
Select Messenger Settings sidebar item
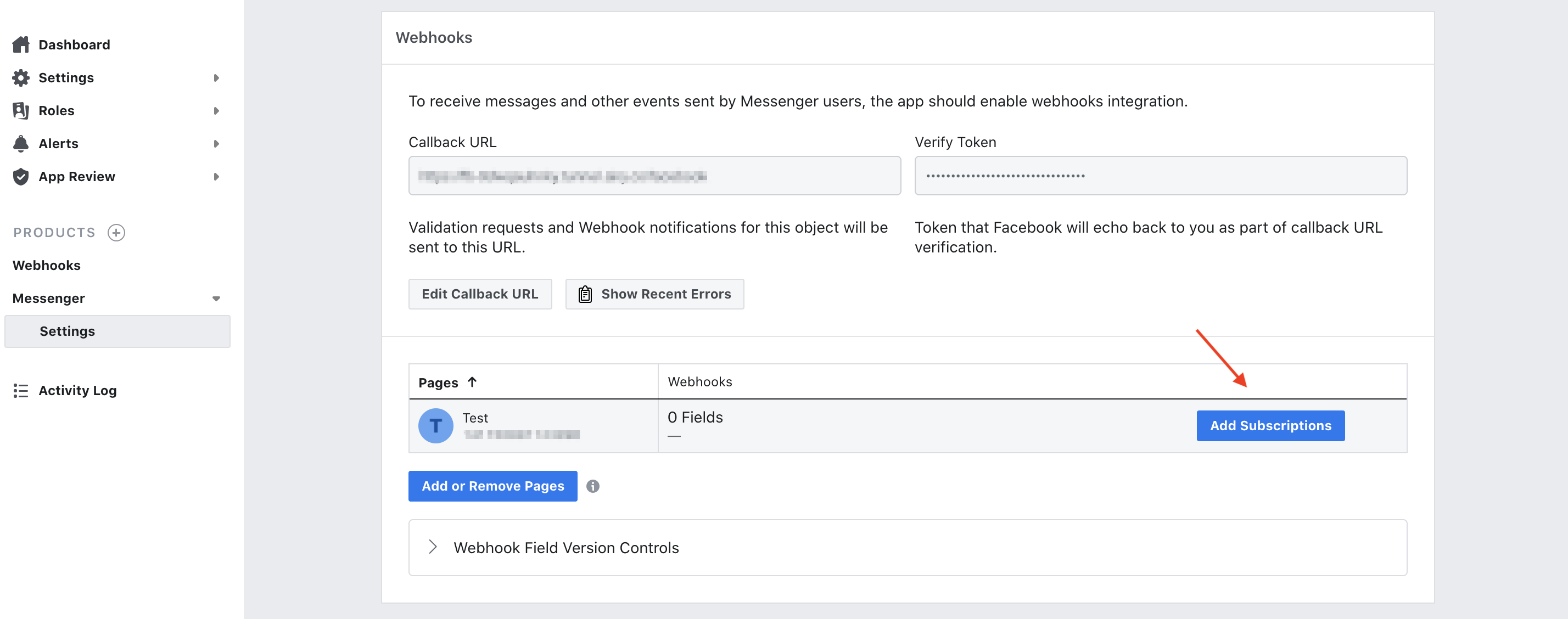click(68, 331)
